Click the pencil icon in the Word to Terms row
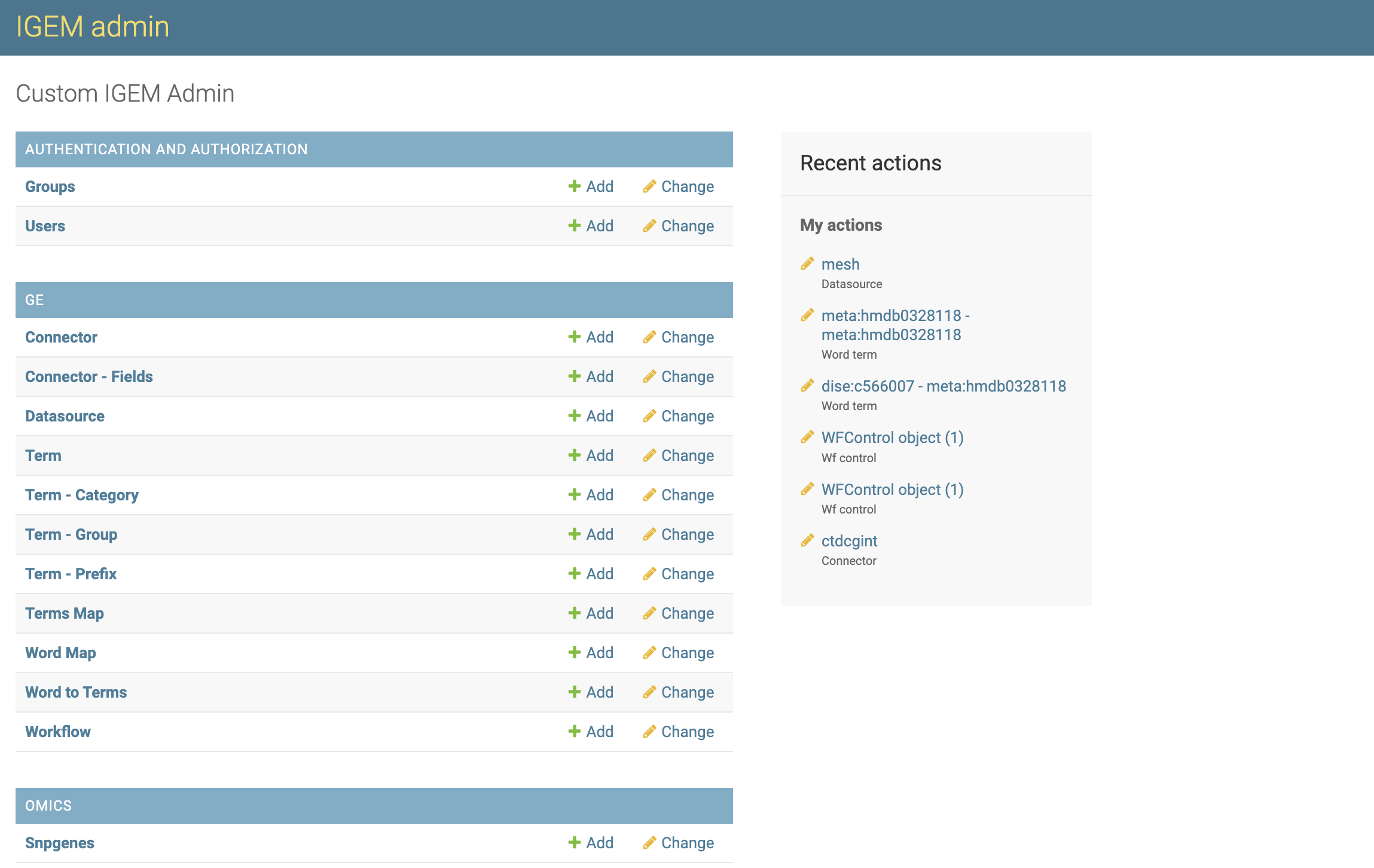Viewport: 1374px width, 868px height. click(x=649, y=692)
